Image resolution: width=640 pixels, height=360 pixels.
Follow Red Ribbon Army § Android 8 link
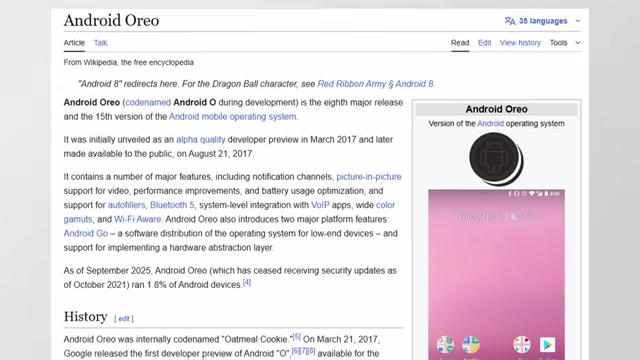[x=376, y=84]
